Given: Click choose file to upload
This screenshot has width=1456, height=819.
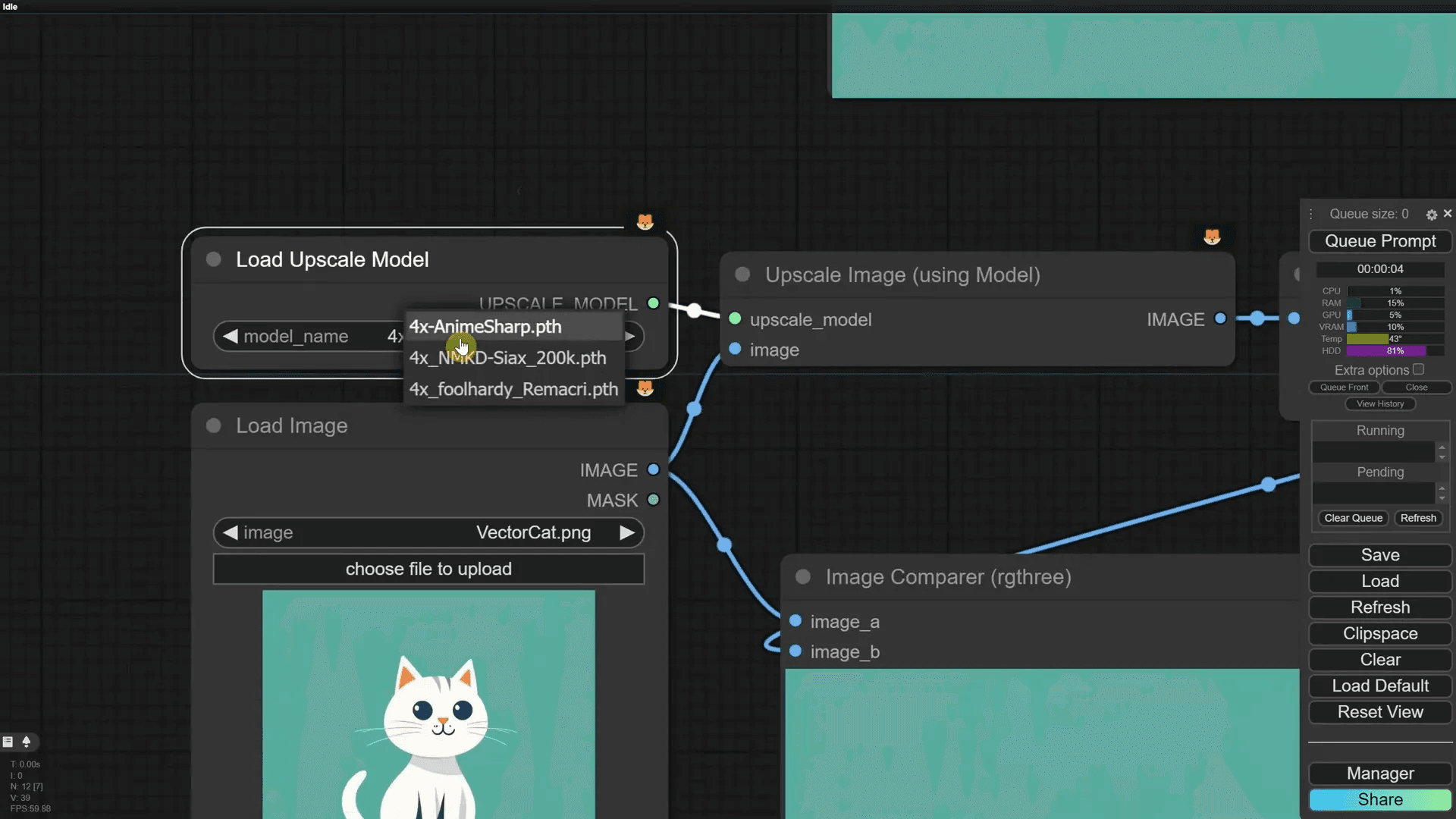Looking at the screenshot, I should [428, 569].
